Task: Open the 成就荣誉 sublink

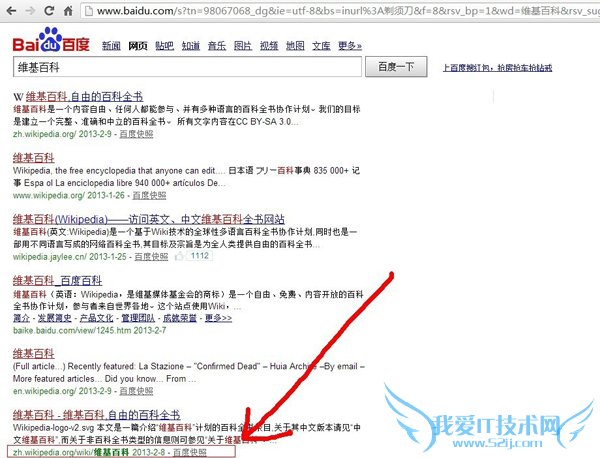Action: point(180,318)
